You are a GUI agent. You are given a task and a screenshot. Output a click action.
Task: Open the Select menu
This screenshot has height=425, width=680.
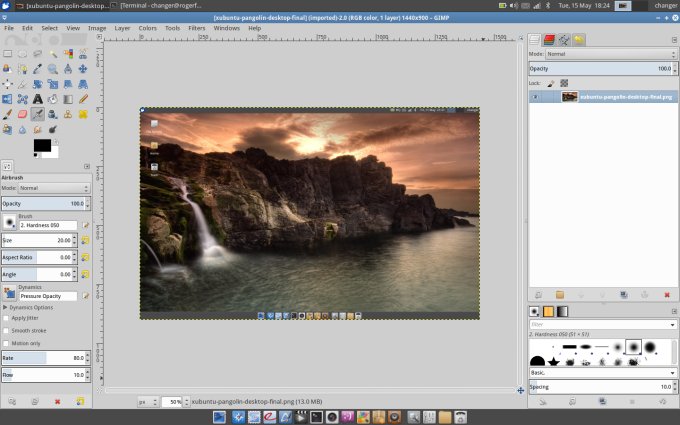(x=49, y=28)
